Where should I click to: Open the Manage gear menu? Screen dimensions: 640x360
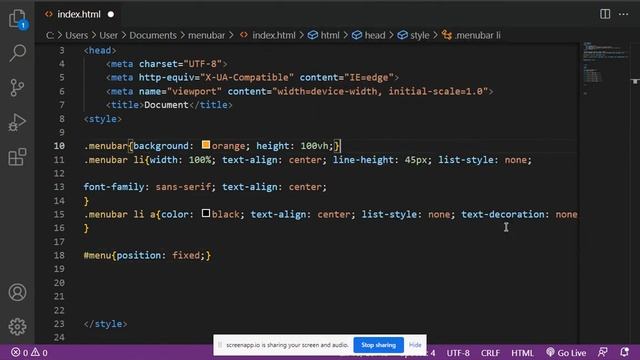click(x=17, y=327)
